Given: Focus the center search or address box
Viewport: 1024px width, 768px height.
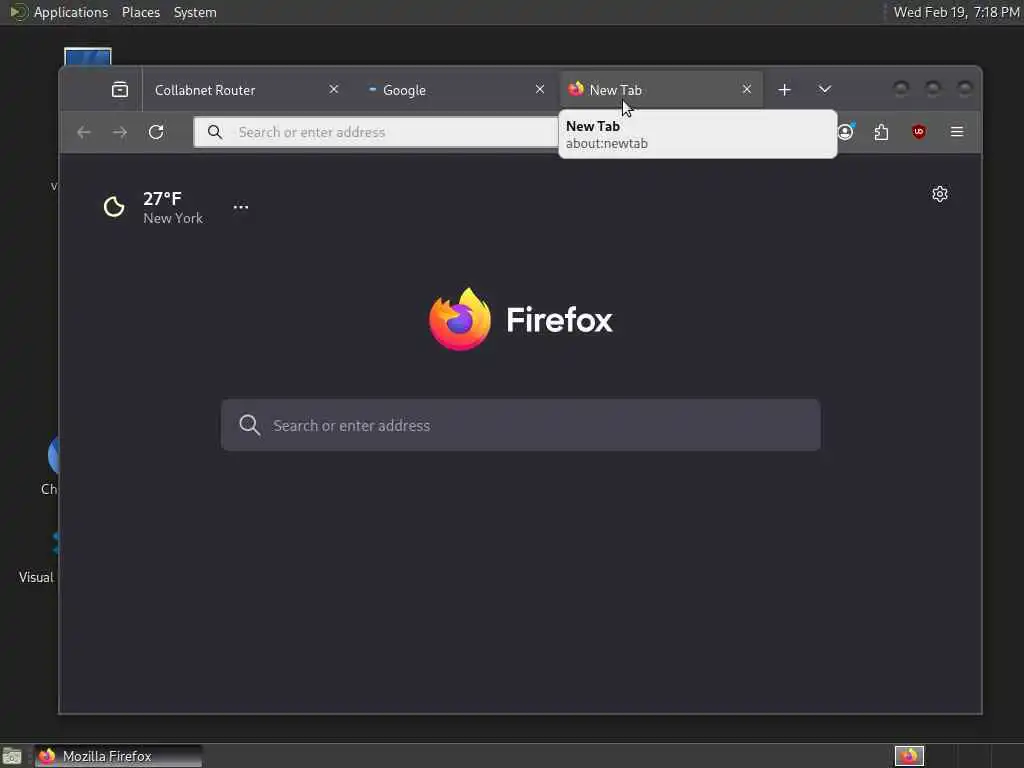Looking at the screenshot, I should click(520, 425).
